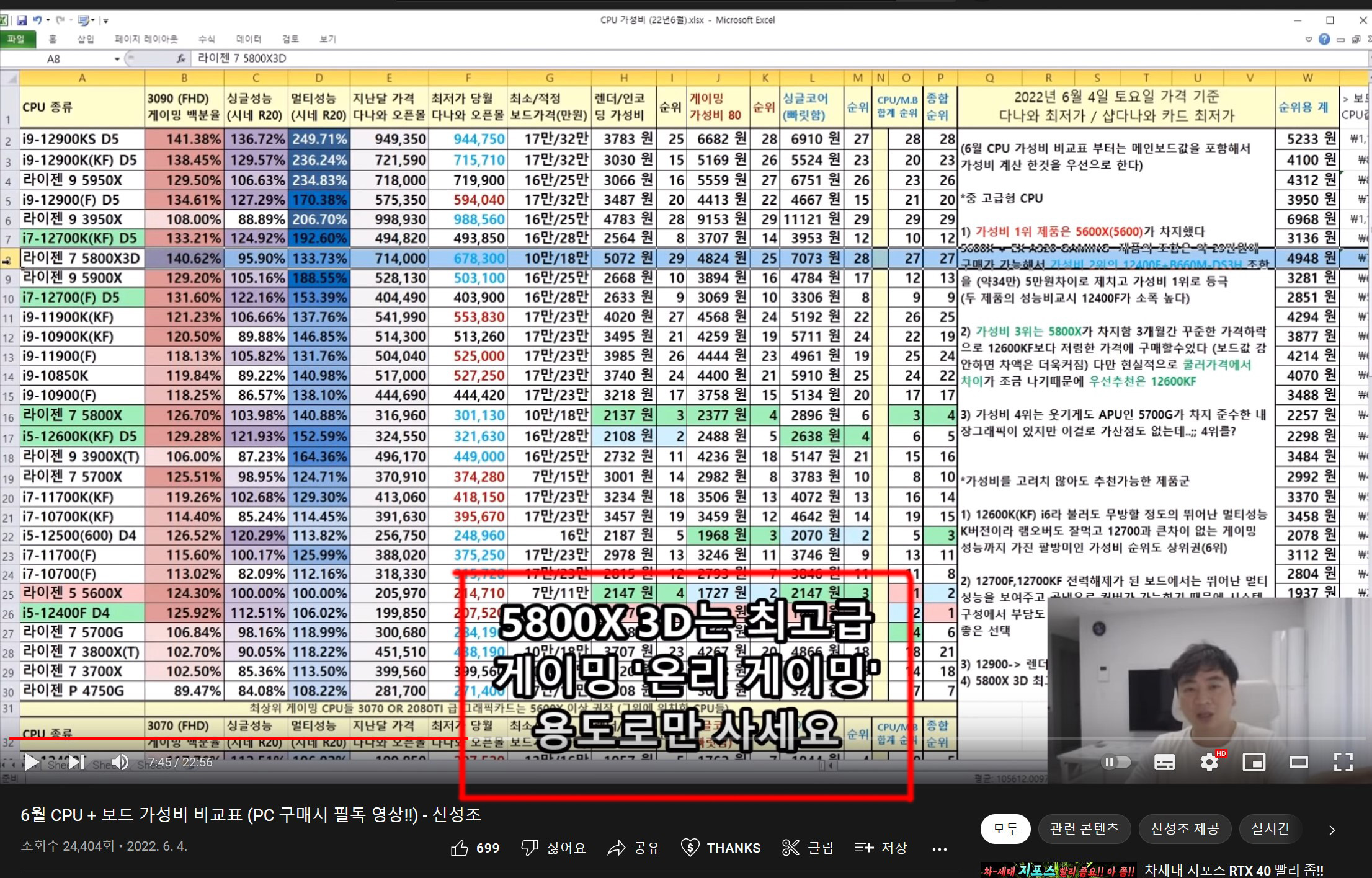Mute the video volume
Viewport: 1372px width, 878px height.
click(120, 762)
